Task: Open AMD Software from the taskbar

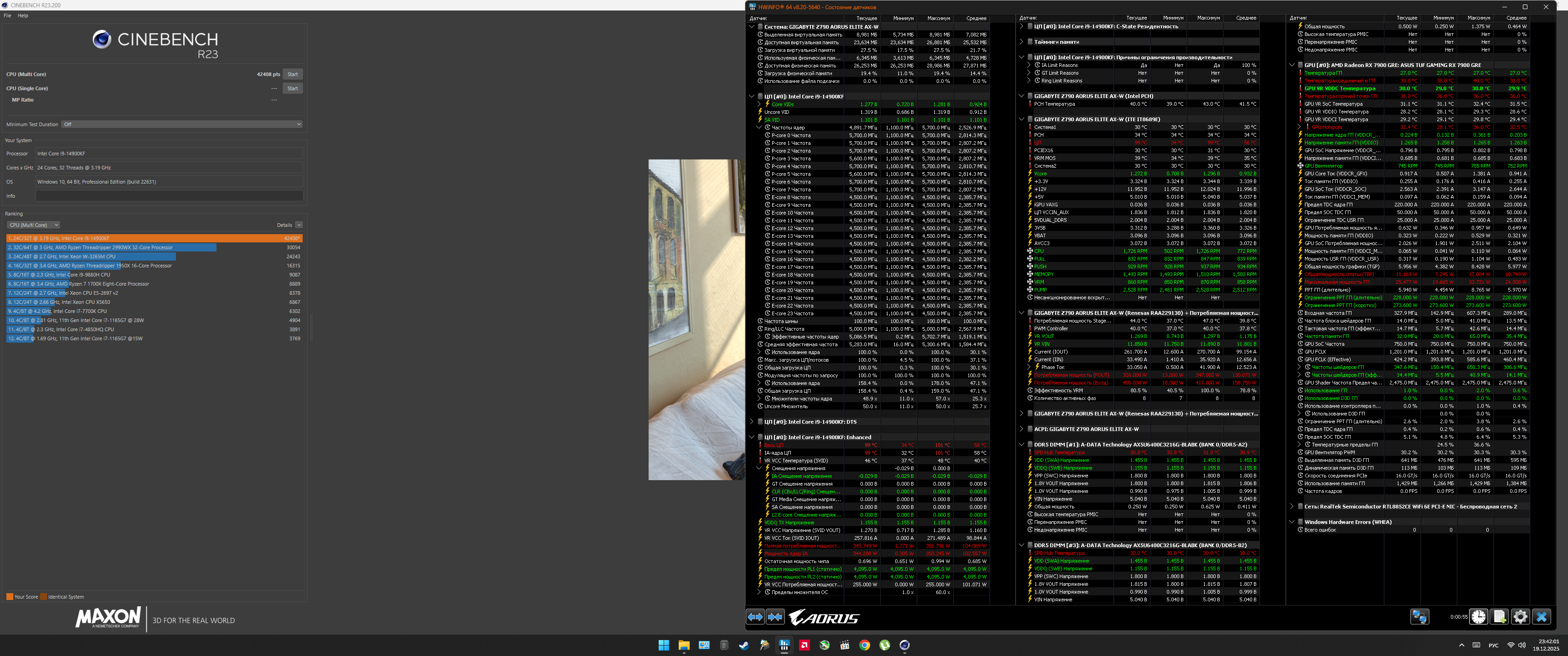Action: 804,645
